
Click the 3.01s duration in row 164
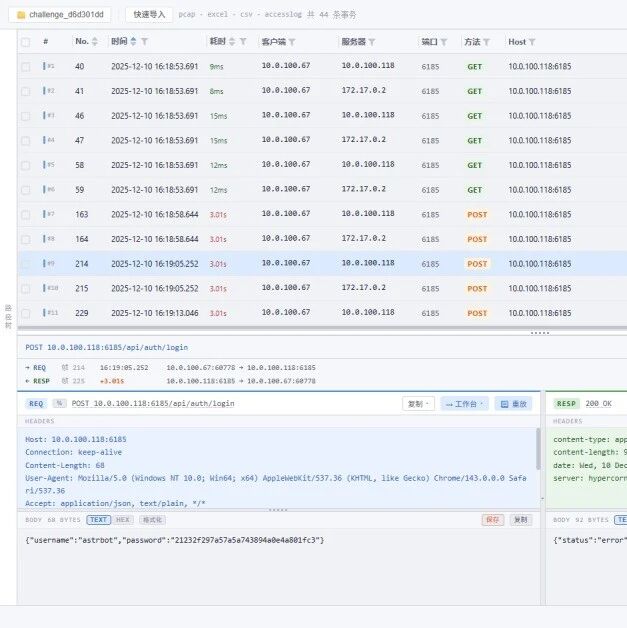(x=218, y=240)
